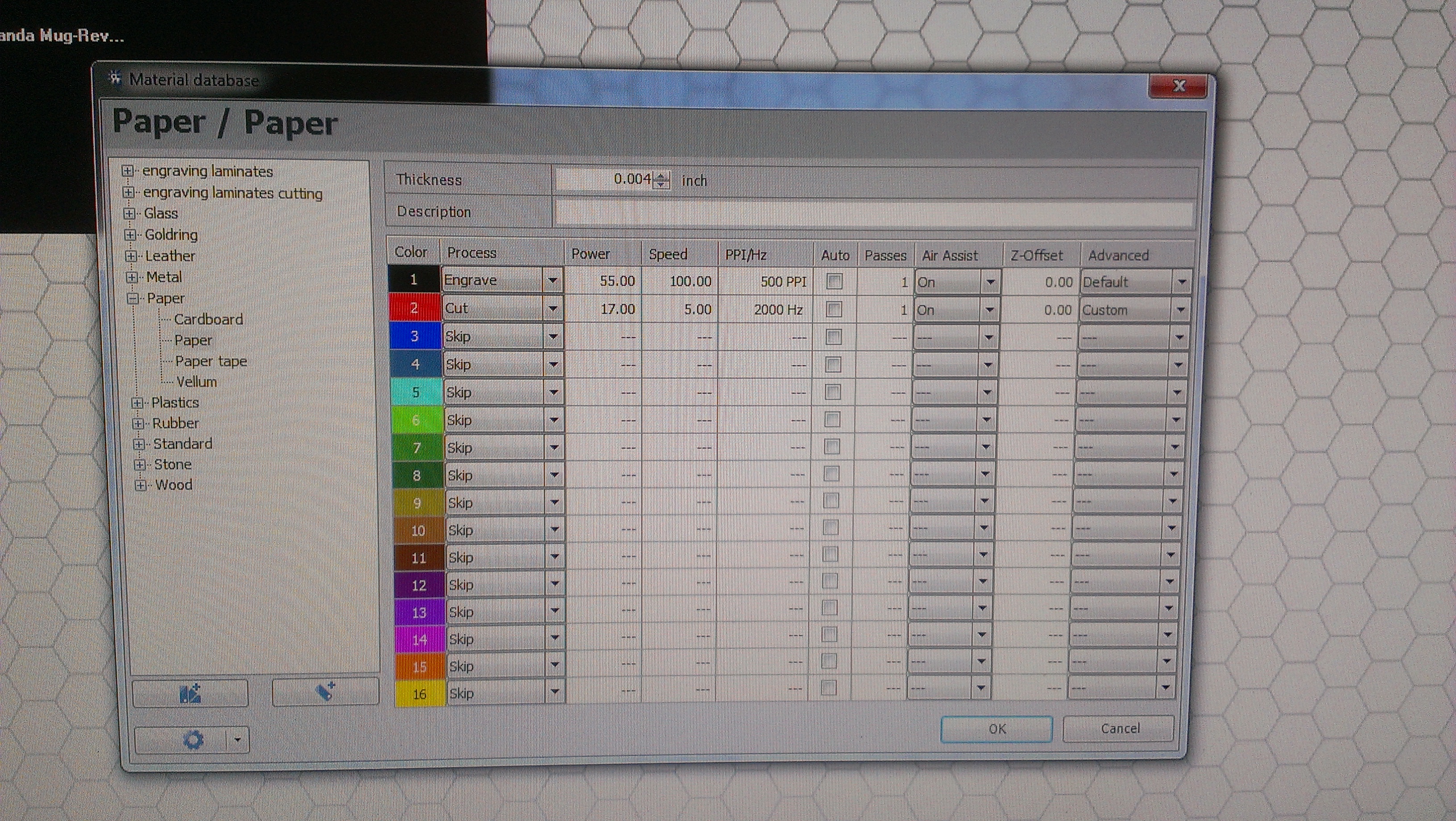Click the blue color 3 swatch
This screenshot has width=1456, height=821.
[415, 336]
